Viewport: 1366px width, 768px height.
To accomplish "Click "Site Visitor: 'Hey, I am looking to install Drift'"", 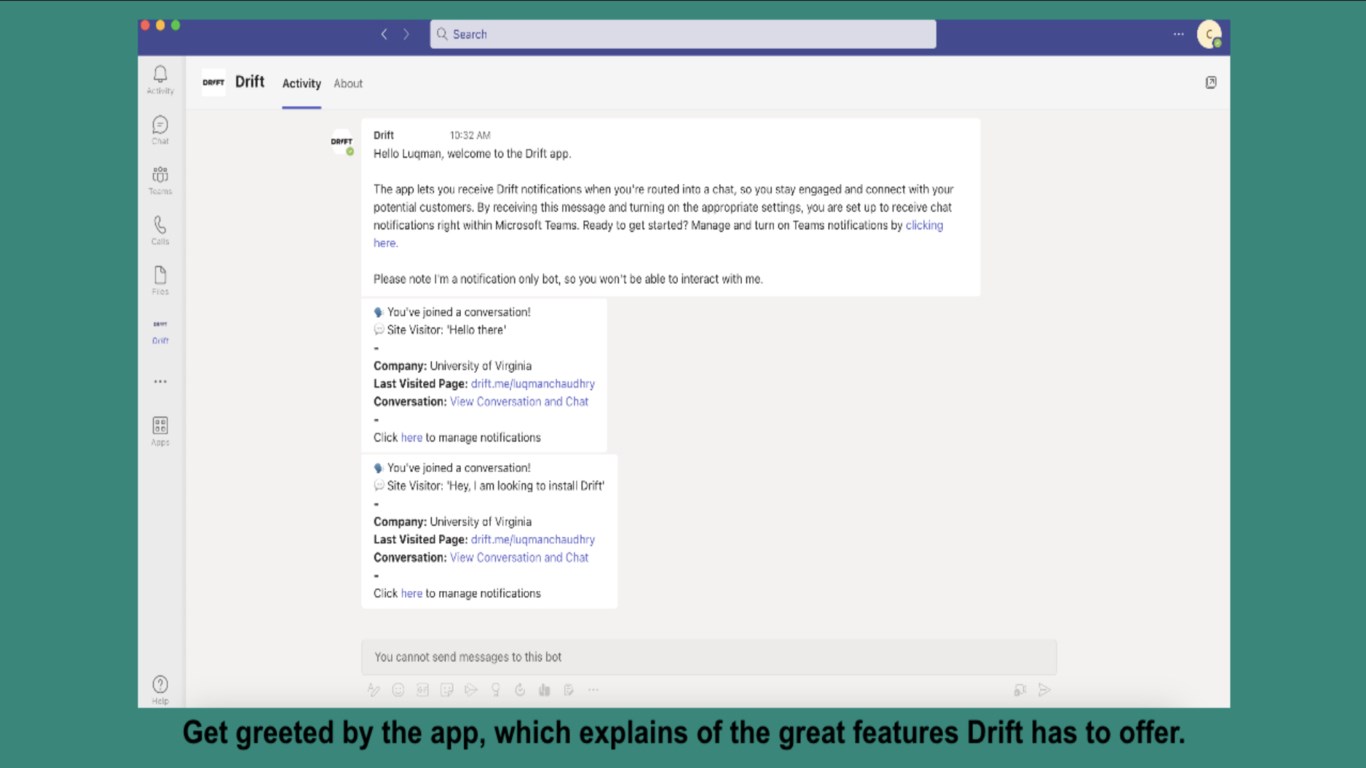I will point(496,486).
